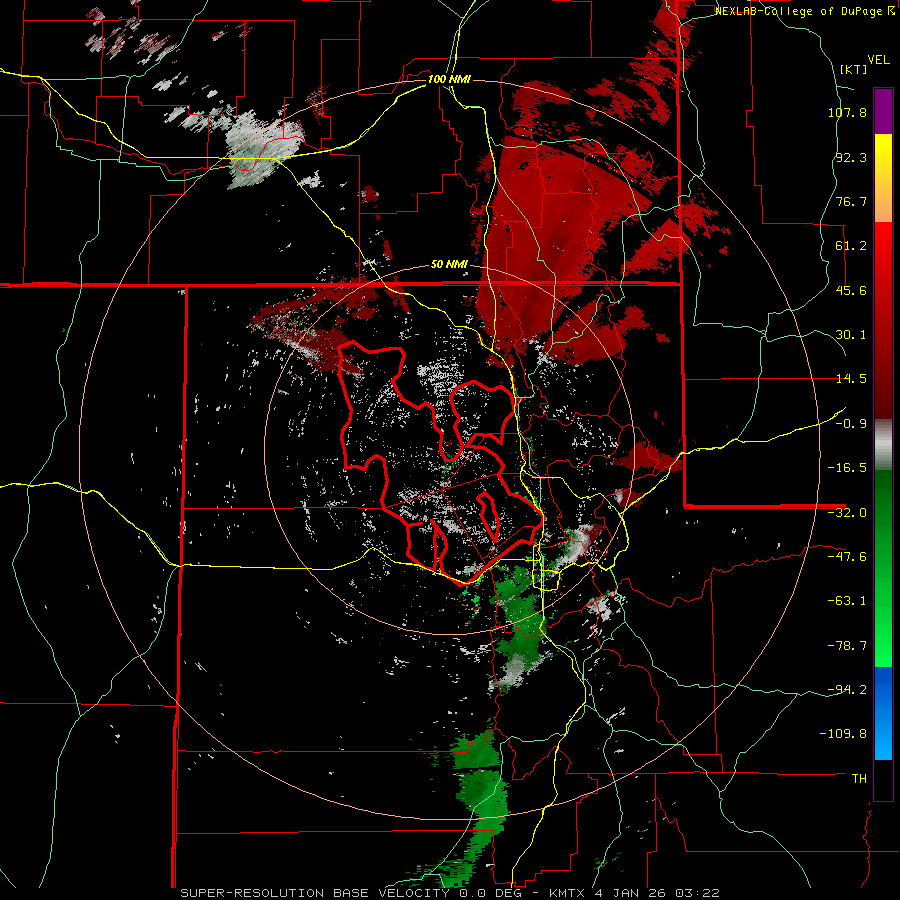This screenshot has width=900, height=900.
Task: Click the NEXLAB-College of DuPage label
Action: (805, 11)
